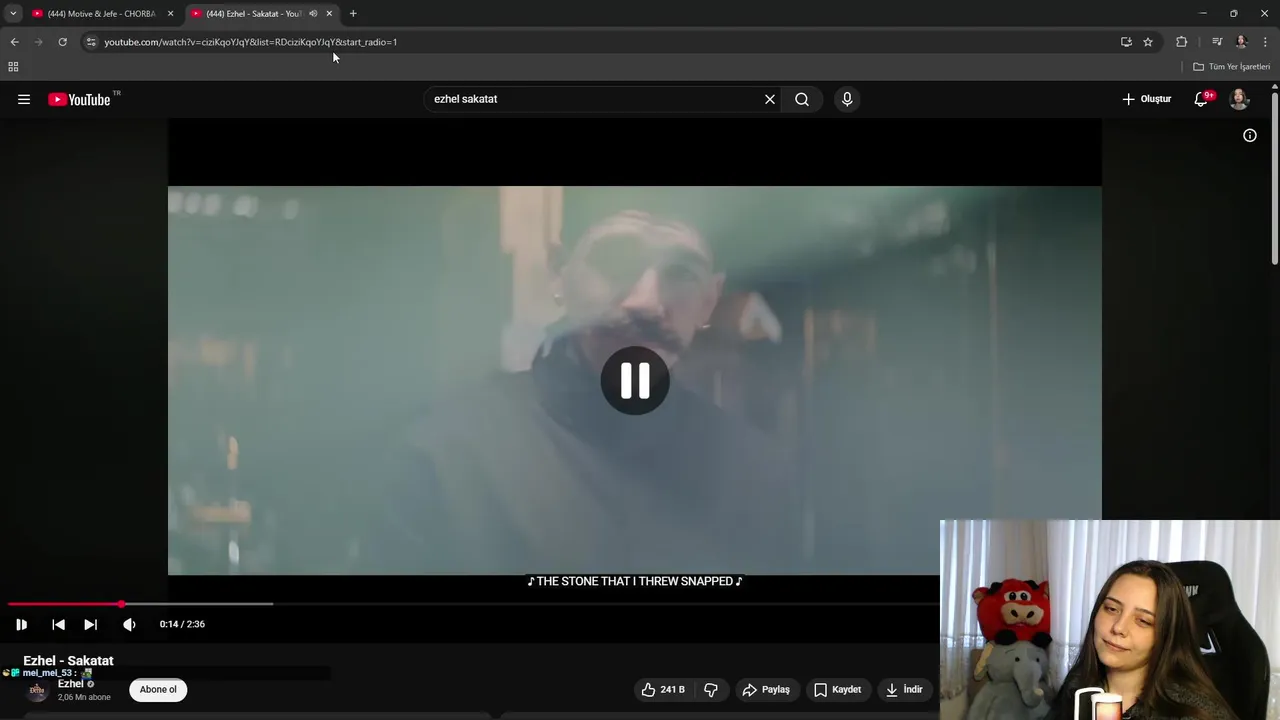Expand the tab search dropdown arrow
The width and height of the screenshot is (1280, 720).
tap(13, 14)
